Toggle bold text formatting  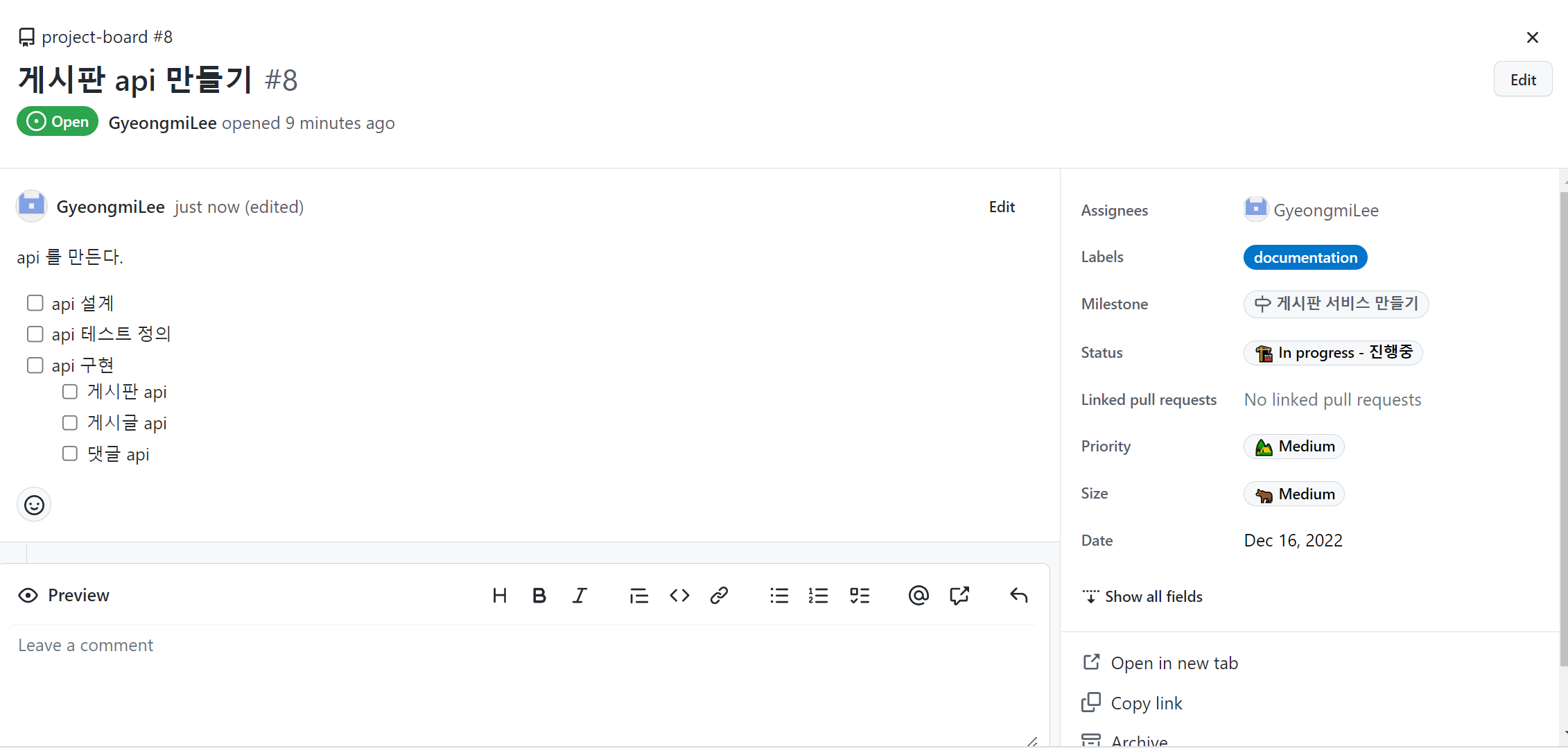click(539, 596)
